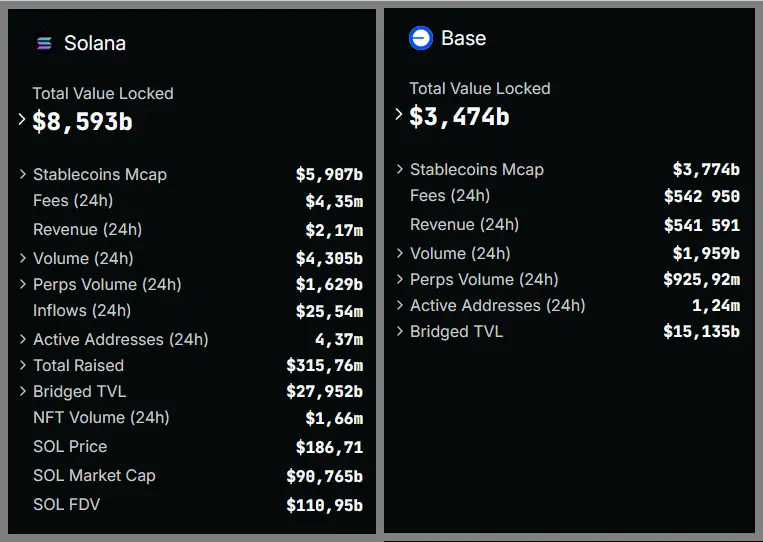Select the SOL Price value $186,71

(329, 447)
